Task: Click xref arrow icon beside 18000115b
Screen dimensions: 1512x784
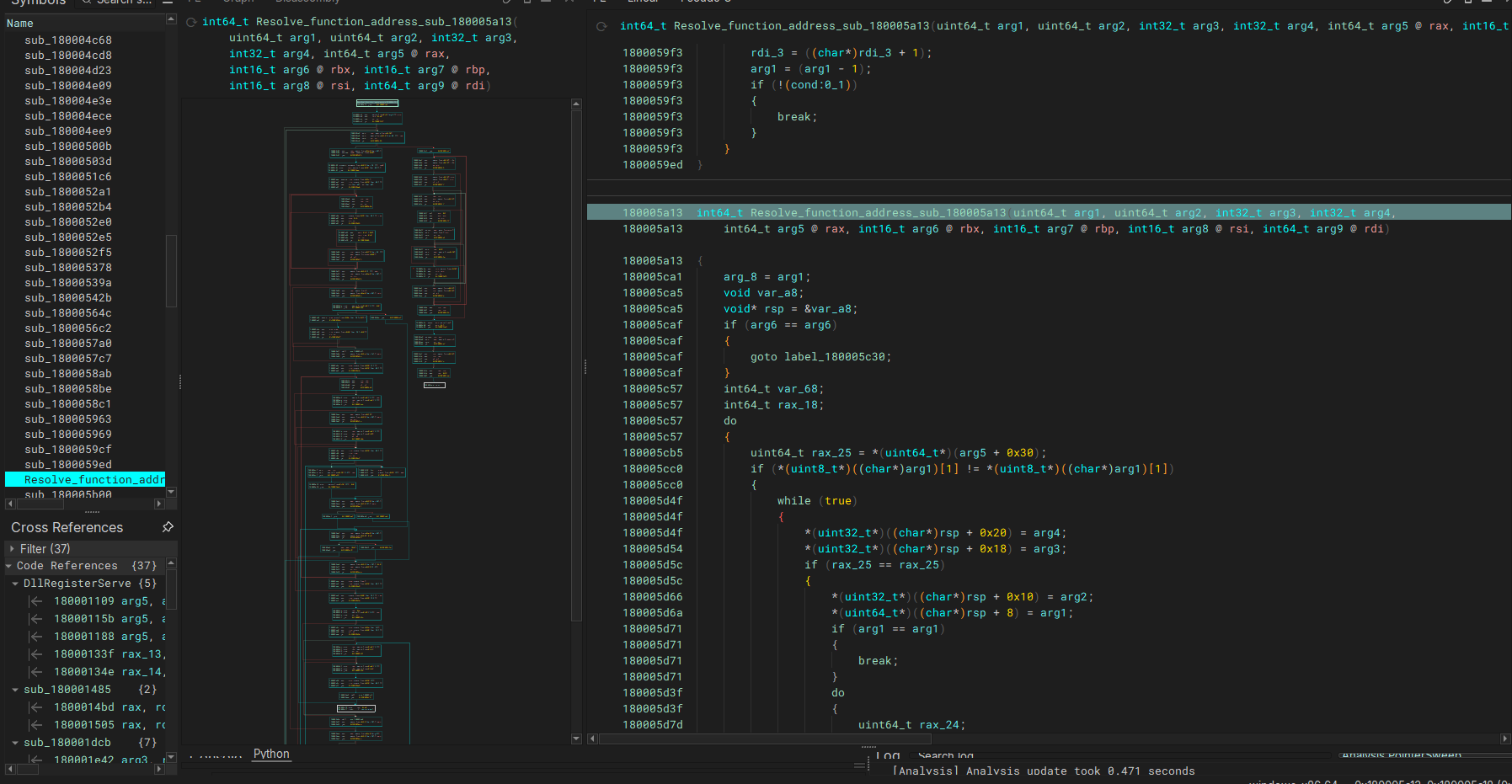Action: click(36, 619)
